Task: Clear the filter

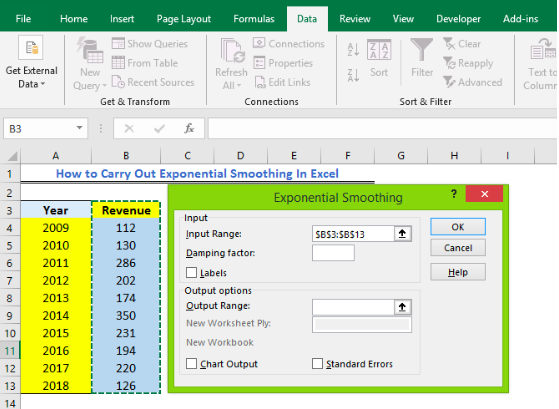Action: click(x=462, y=44)
